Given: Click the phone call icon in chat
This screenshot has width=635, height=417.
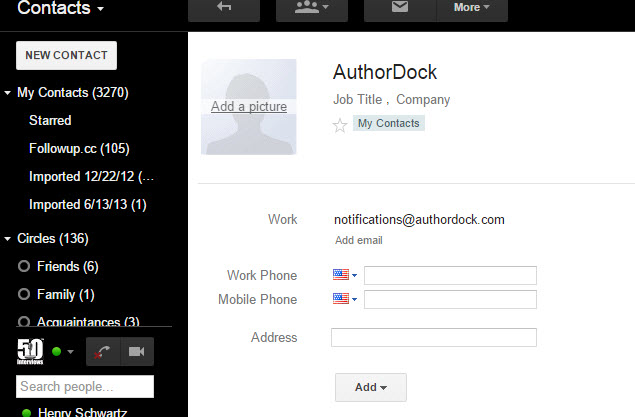Looking at the screenshot, I should (103, 351).
